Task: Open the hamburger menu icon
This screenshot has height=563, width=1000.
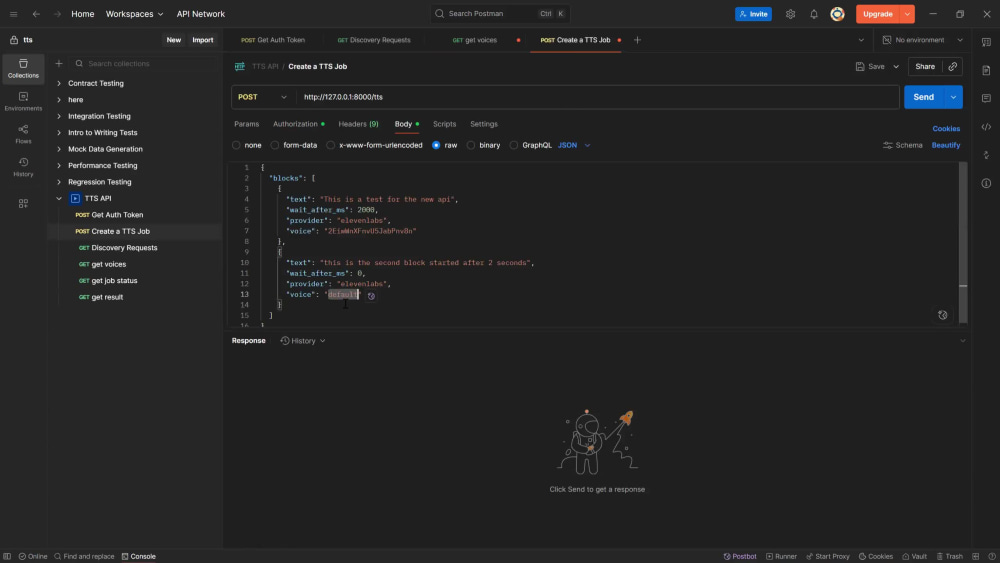Action: click(13, 13)
